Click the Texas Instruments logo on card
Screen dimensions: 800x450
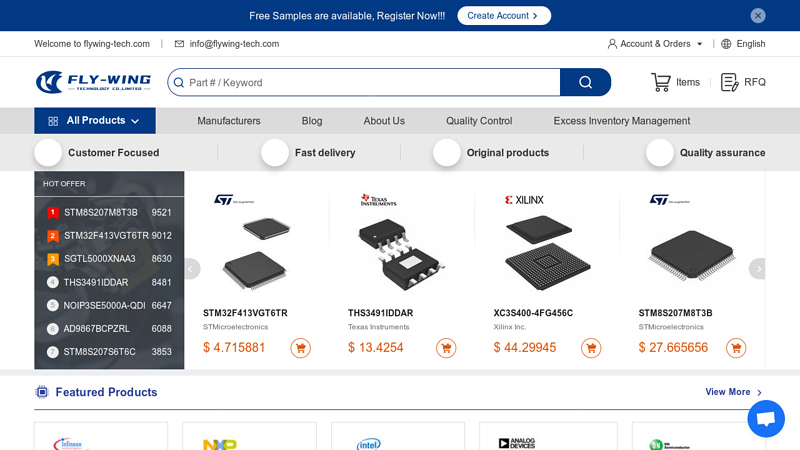[379, 199]
